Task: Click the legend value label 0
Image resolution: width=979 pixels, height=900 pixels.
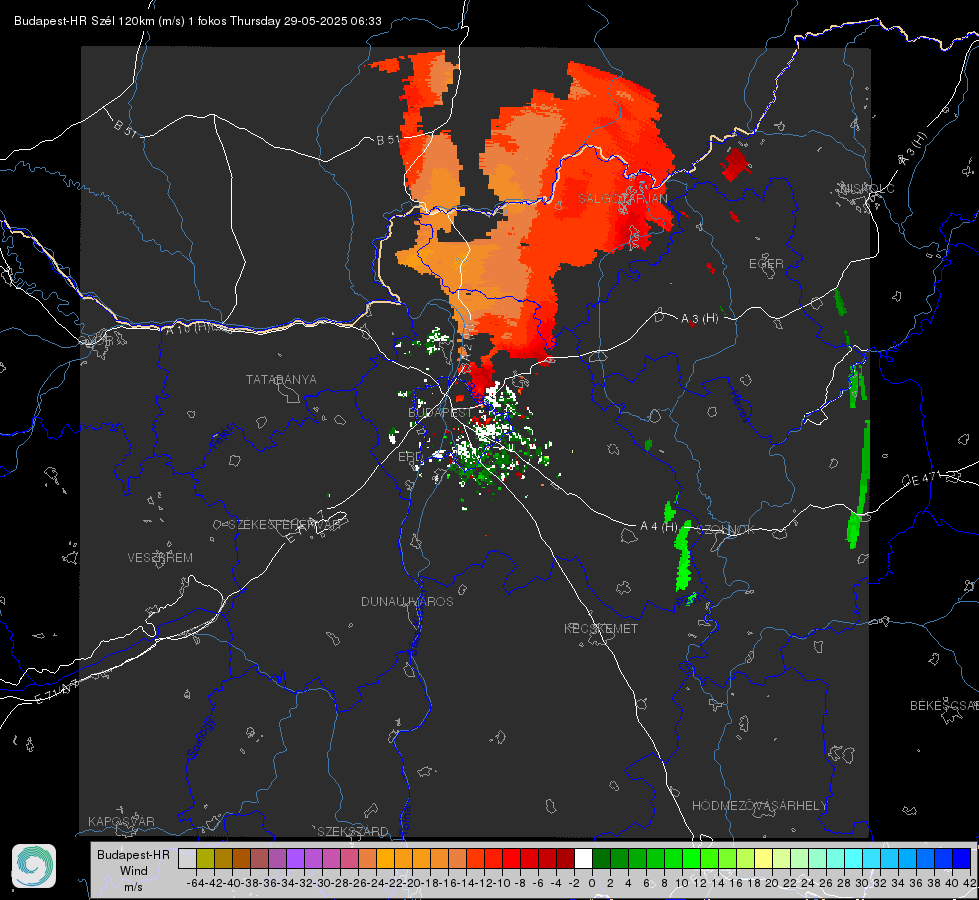Action: pos(592,883)
